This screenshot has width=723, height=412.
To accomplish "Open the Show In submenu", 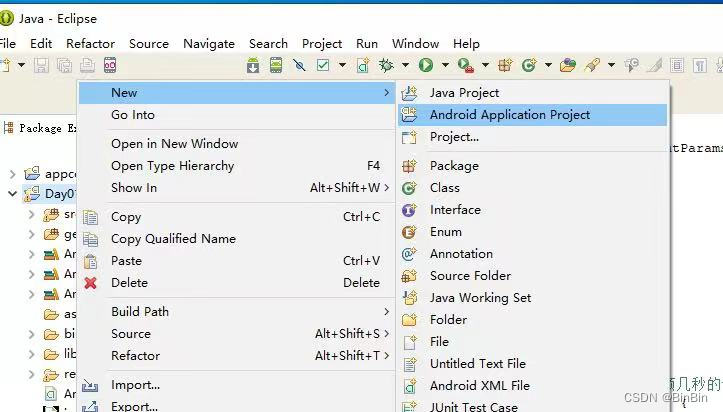I will 237,188.
